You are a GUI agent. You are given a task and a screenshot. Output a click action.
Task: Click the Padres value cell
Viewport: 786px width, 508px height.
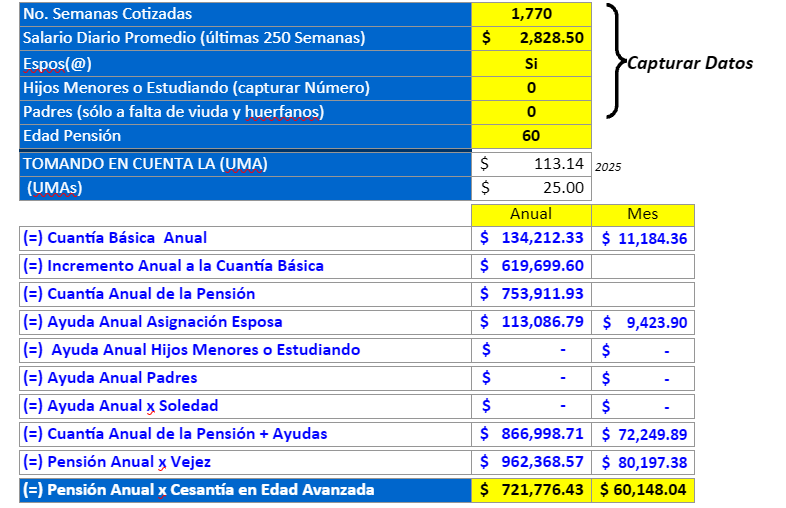[x=531, y=112]
